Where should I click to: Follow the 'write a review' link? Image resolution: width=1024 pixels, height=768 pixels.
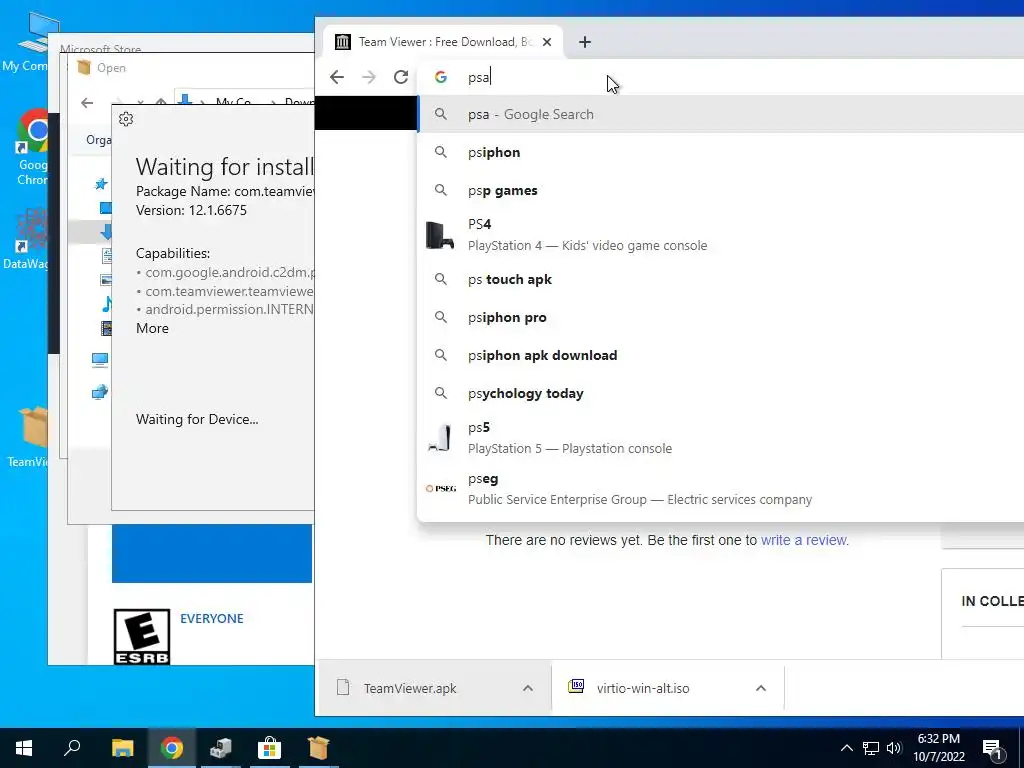click(x=804, y=540)
